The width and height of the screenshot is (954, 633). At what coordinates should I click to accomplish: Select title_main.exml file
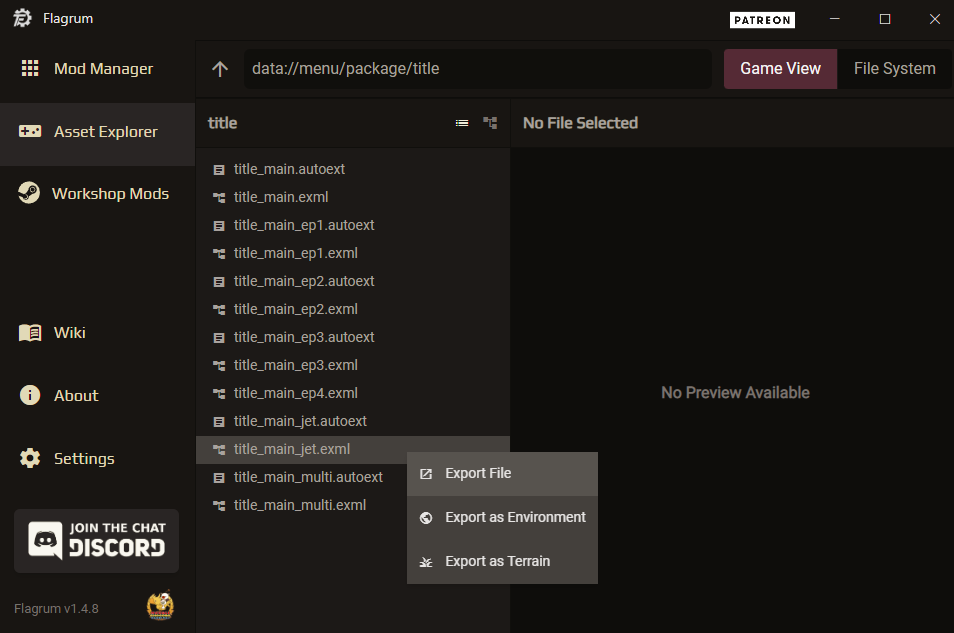click(x=353, y=197)
